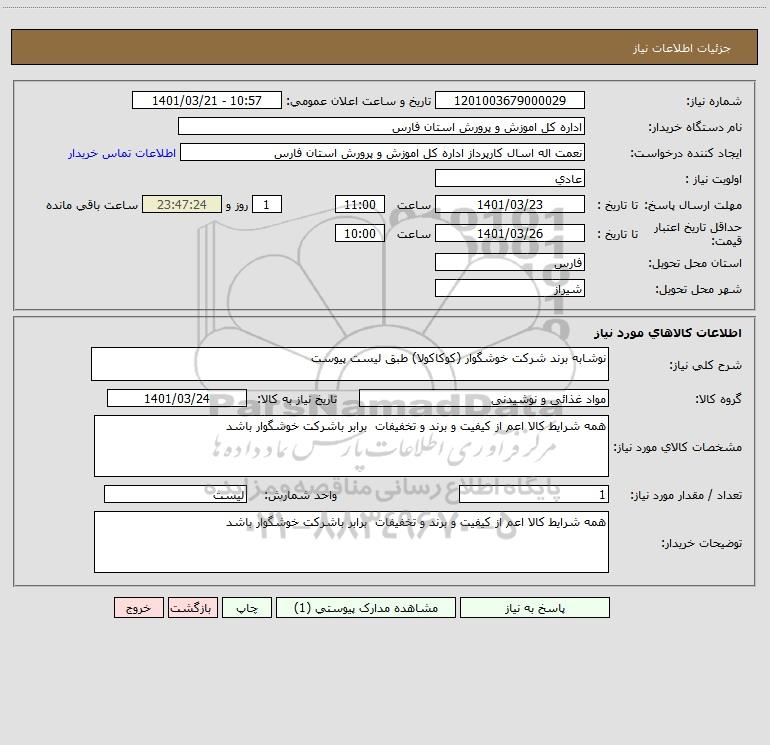Click the مشخصات کالای مورد نیاز label
770x745 pixels.
[678, 447]
